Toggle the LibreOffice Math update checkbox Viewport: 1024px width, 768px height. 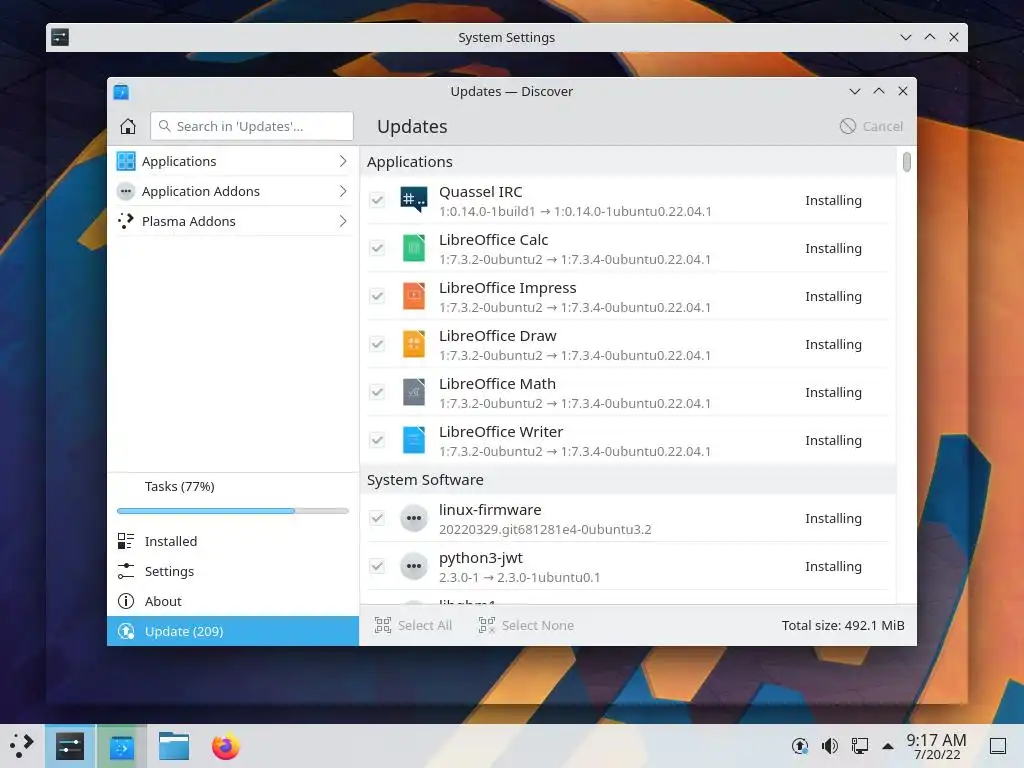[x=377, y=392]
